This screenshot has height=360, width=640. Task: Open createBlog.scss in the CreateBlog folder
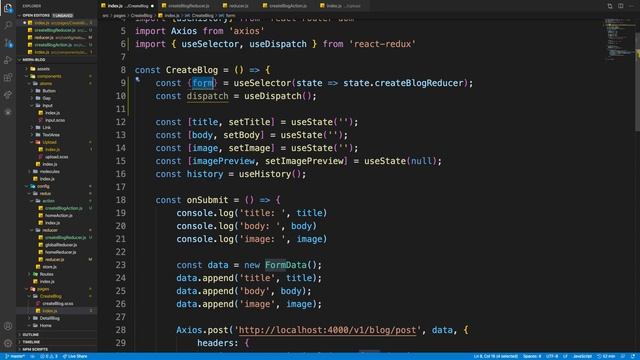58,304
